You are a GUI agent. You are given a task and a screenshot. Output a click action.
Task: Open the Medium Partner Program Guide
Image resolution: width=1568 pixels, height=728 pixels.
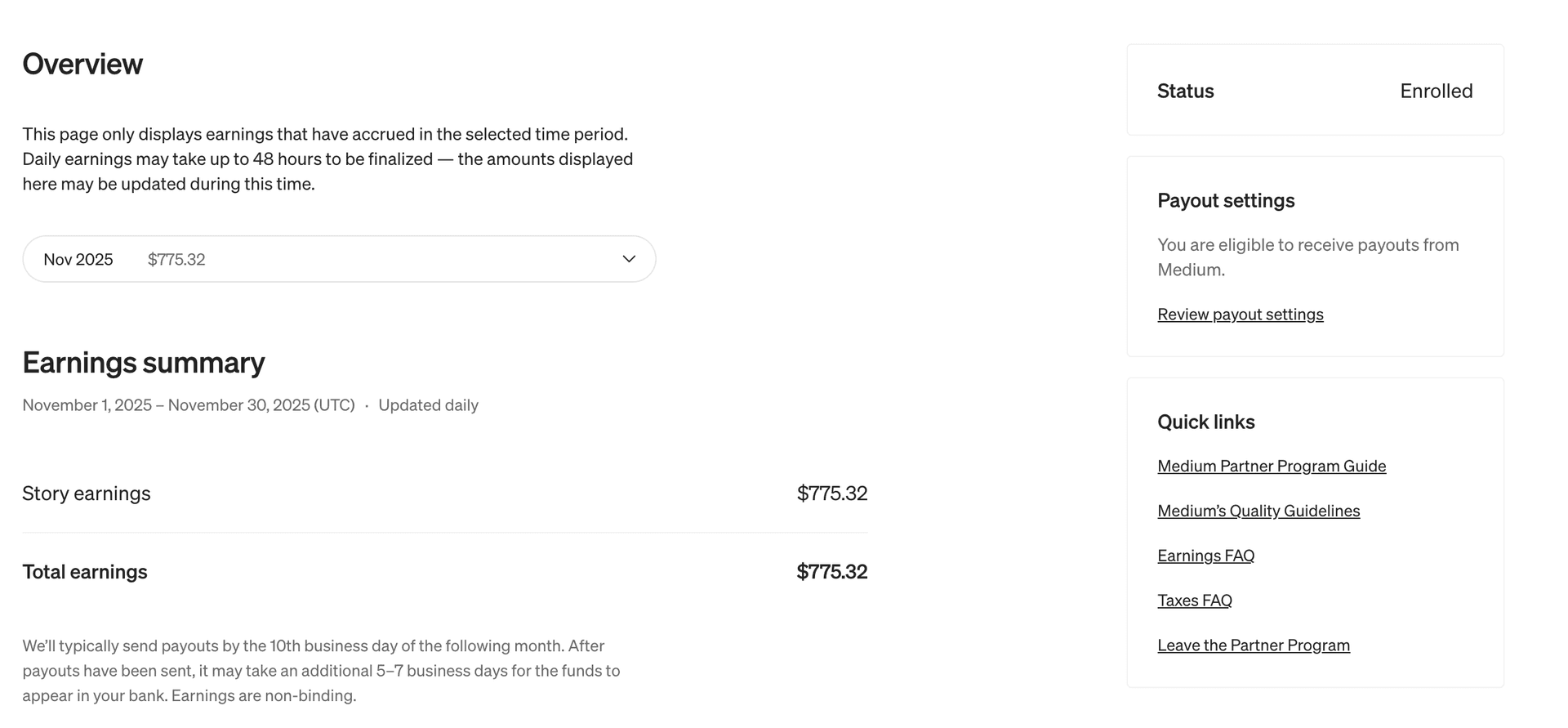coord(1271,466)
